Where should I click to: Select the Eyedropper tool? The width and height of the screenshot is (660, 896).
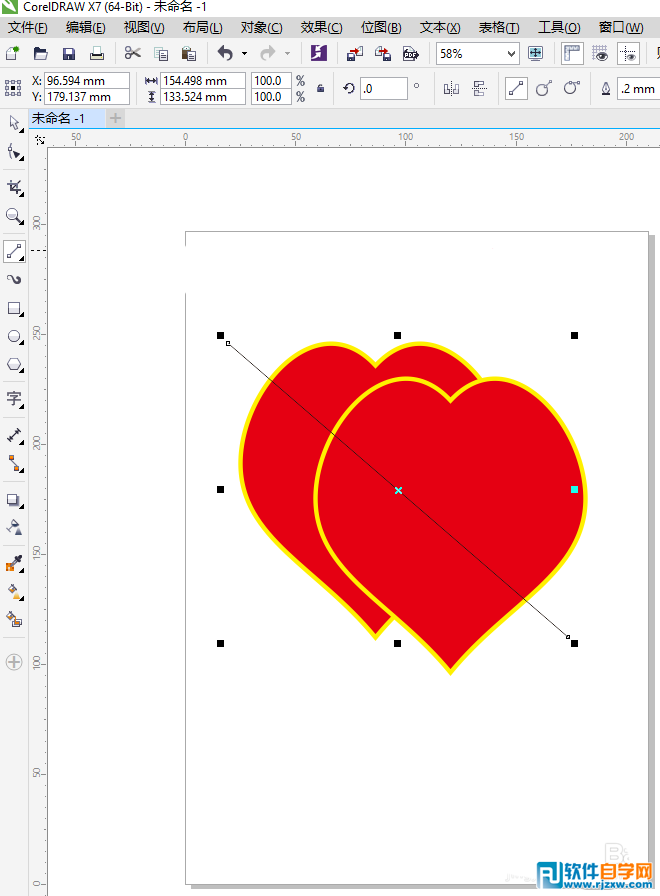click(14, 563)
